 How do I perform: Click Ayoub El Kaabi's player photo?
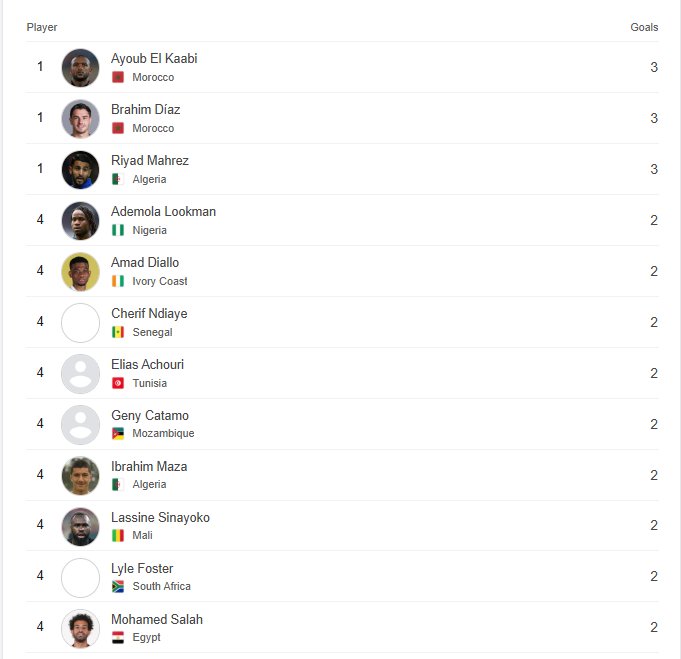click(80, 68)
